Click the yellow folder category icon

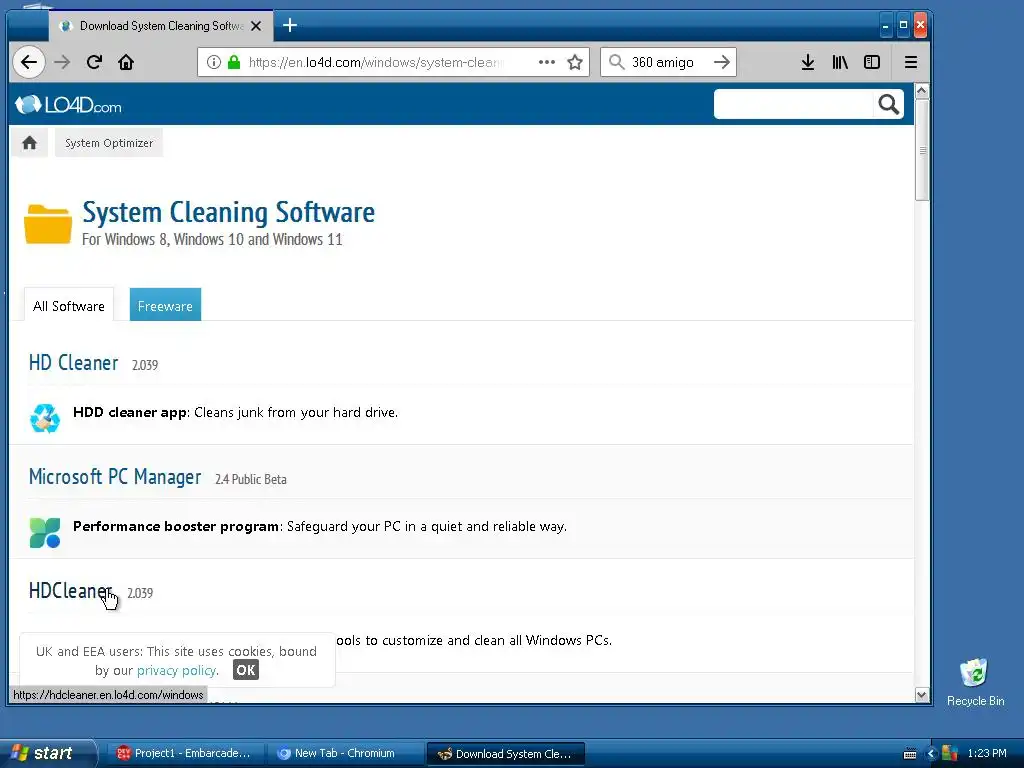click(48, 224)
